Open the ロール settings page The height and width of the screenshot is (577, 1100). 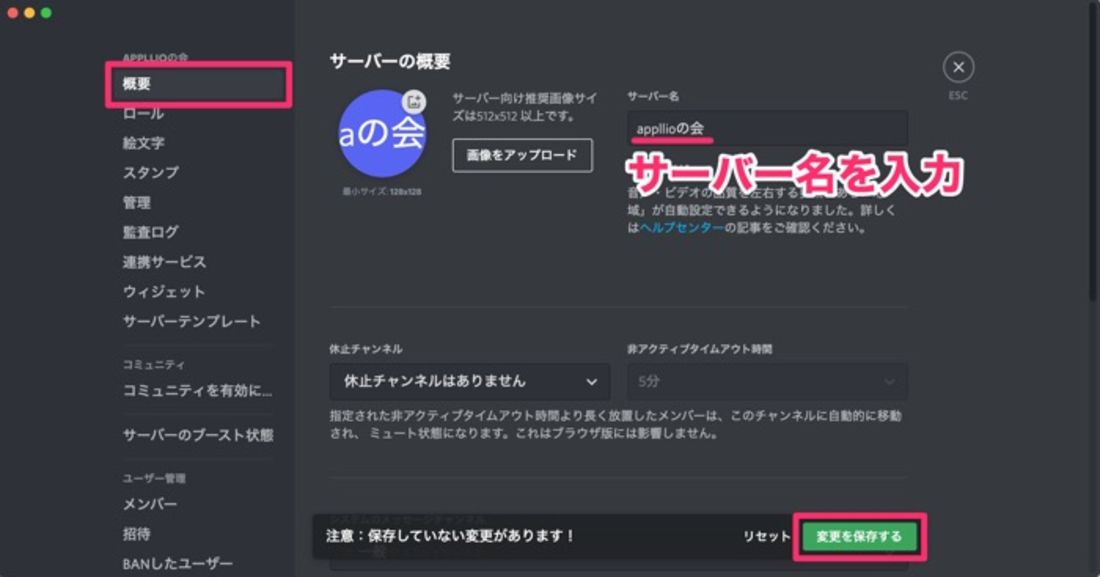point(143,114)
